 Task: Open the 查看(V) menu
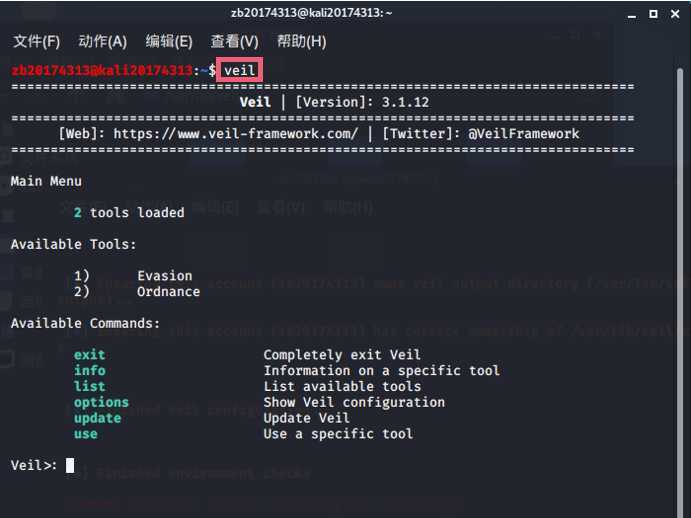click(x=234, y=41)
